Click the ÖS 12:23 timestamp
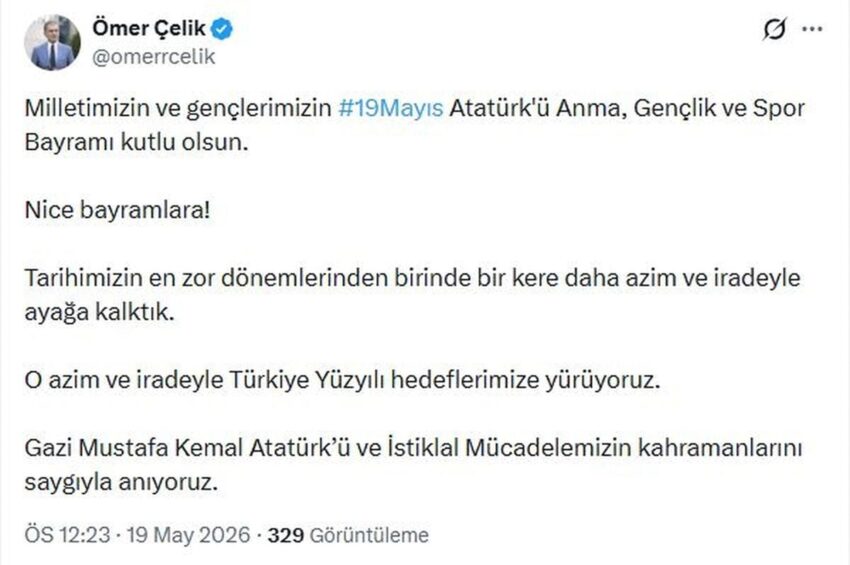The width and height of the screenshot is (850, 565). pos(67,535)
